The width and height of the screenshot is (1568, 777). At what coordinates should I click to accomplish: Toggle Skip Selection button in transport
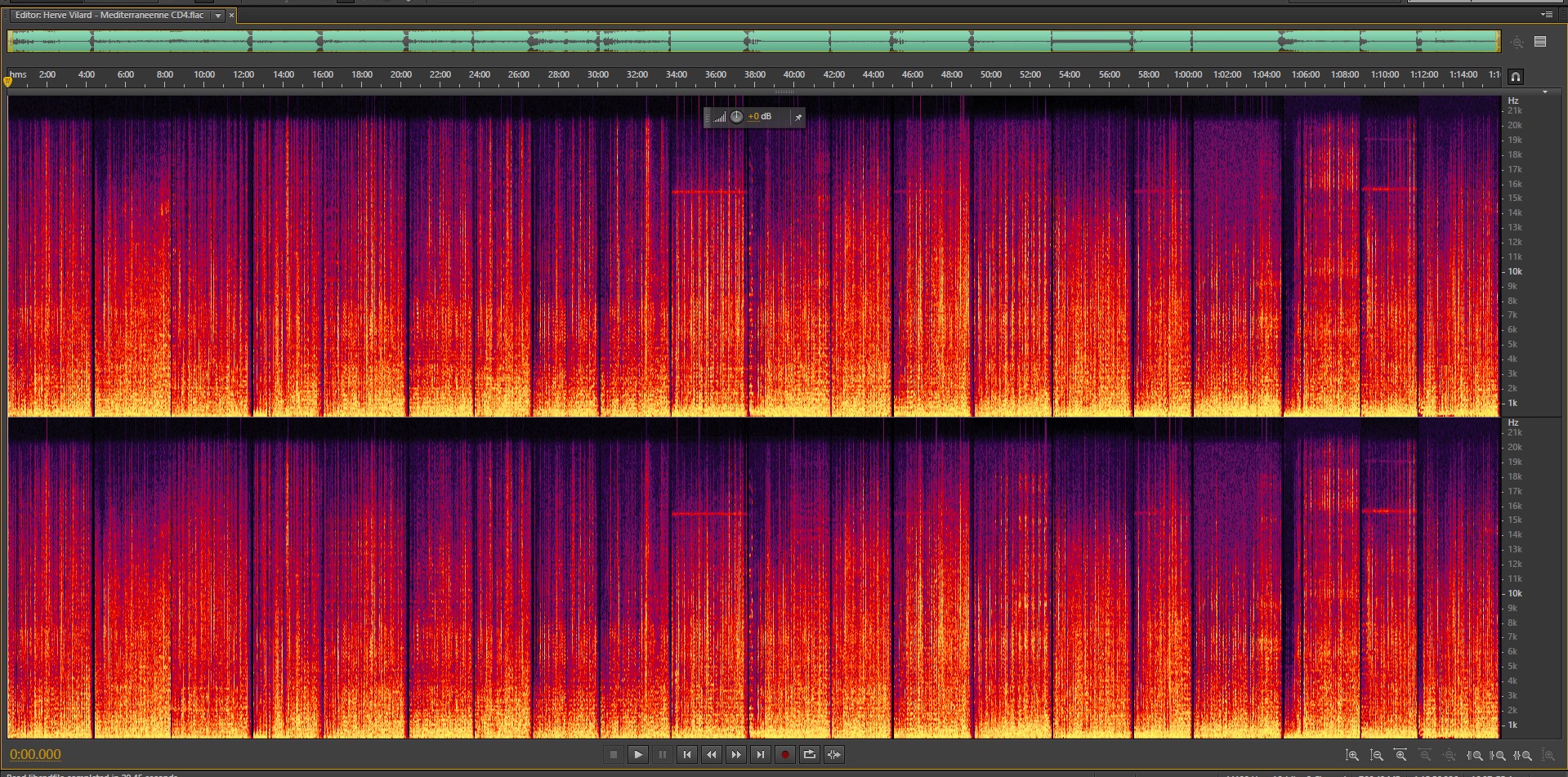tap(833, 754)
